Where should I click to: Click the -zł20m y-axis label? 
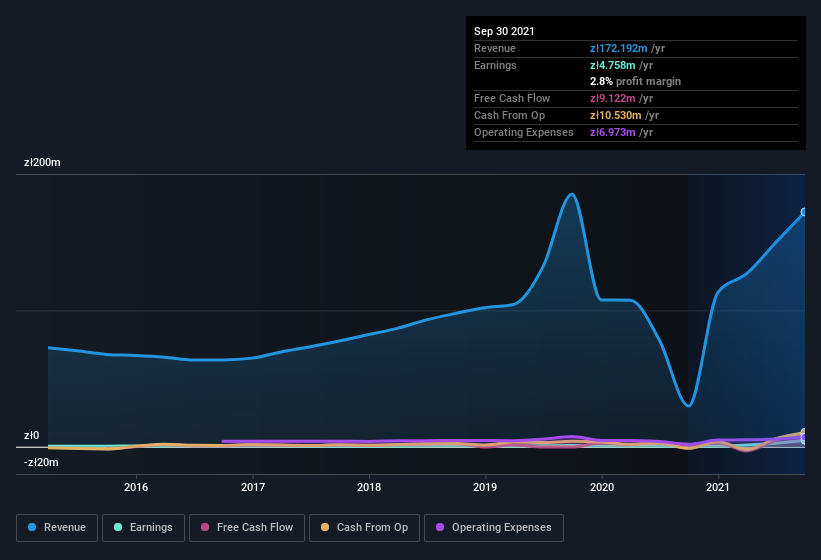[x=41, y=462]
